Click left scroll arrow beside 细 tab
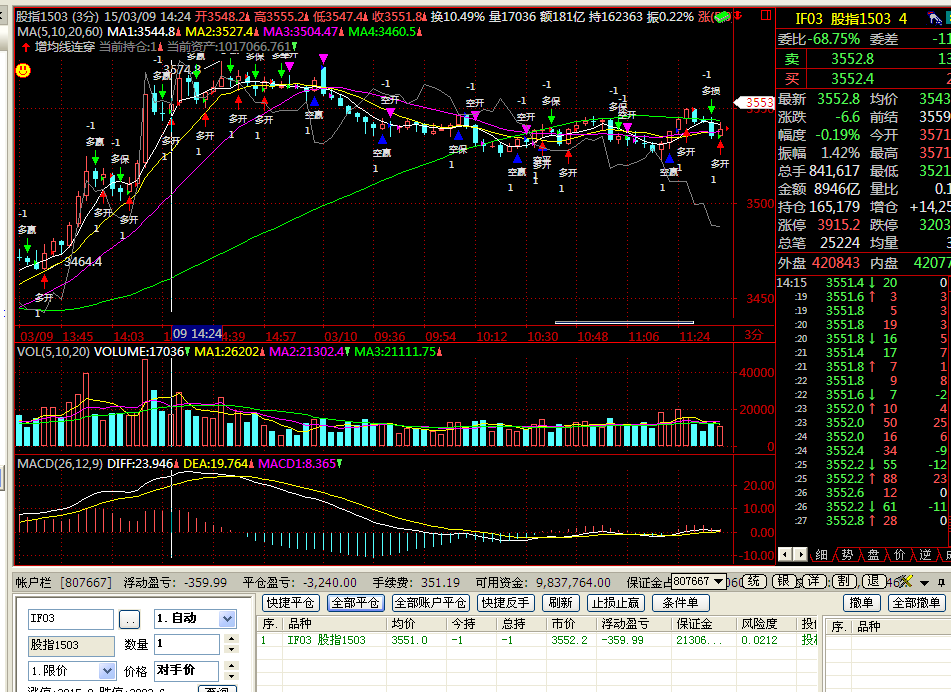The width and height of the screenshot is (951, 692). (x=785, y=554)
